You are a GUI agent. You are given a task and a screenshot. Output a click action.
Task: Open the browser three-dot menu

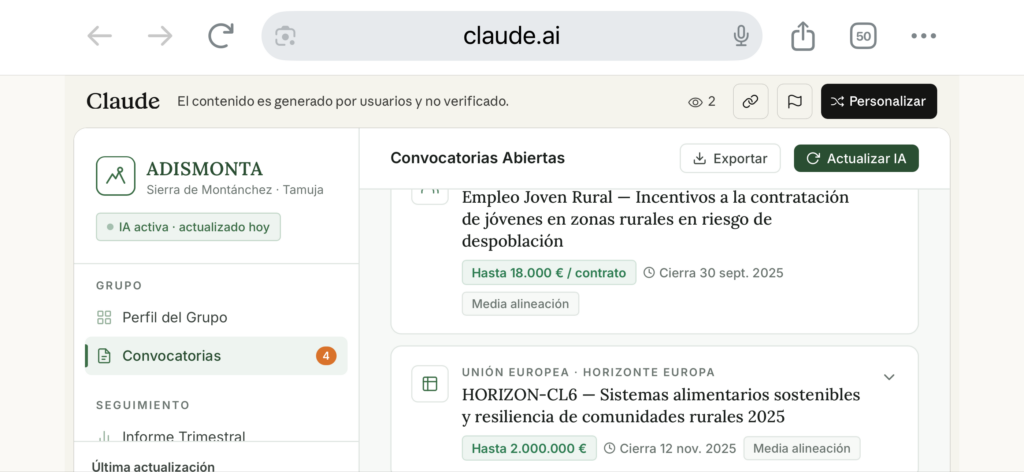tap(923, 36)
